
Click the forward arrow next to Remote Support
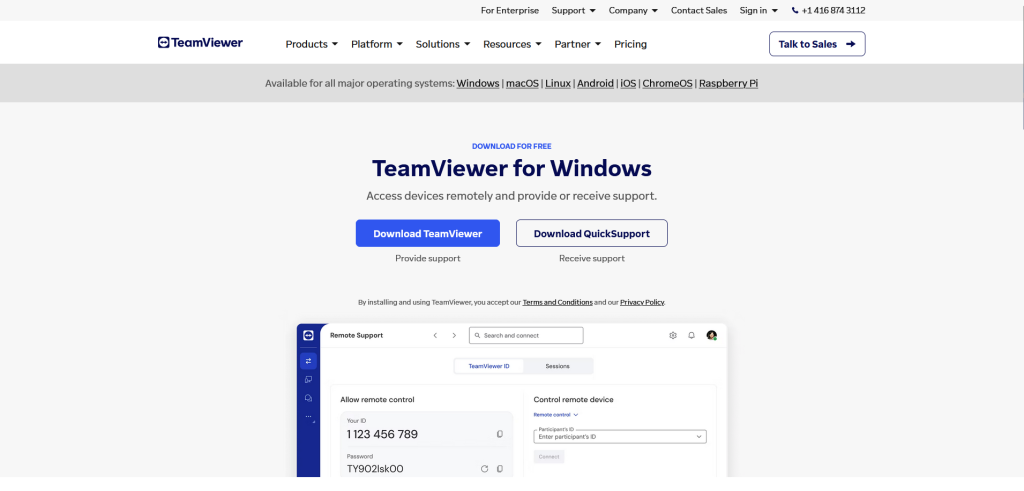coord(454,336)
